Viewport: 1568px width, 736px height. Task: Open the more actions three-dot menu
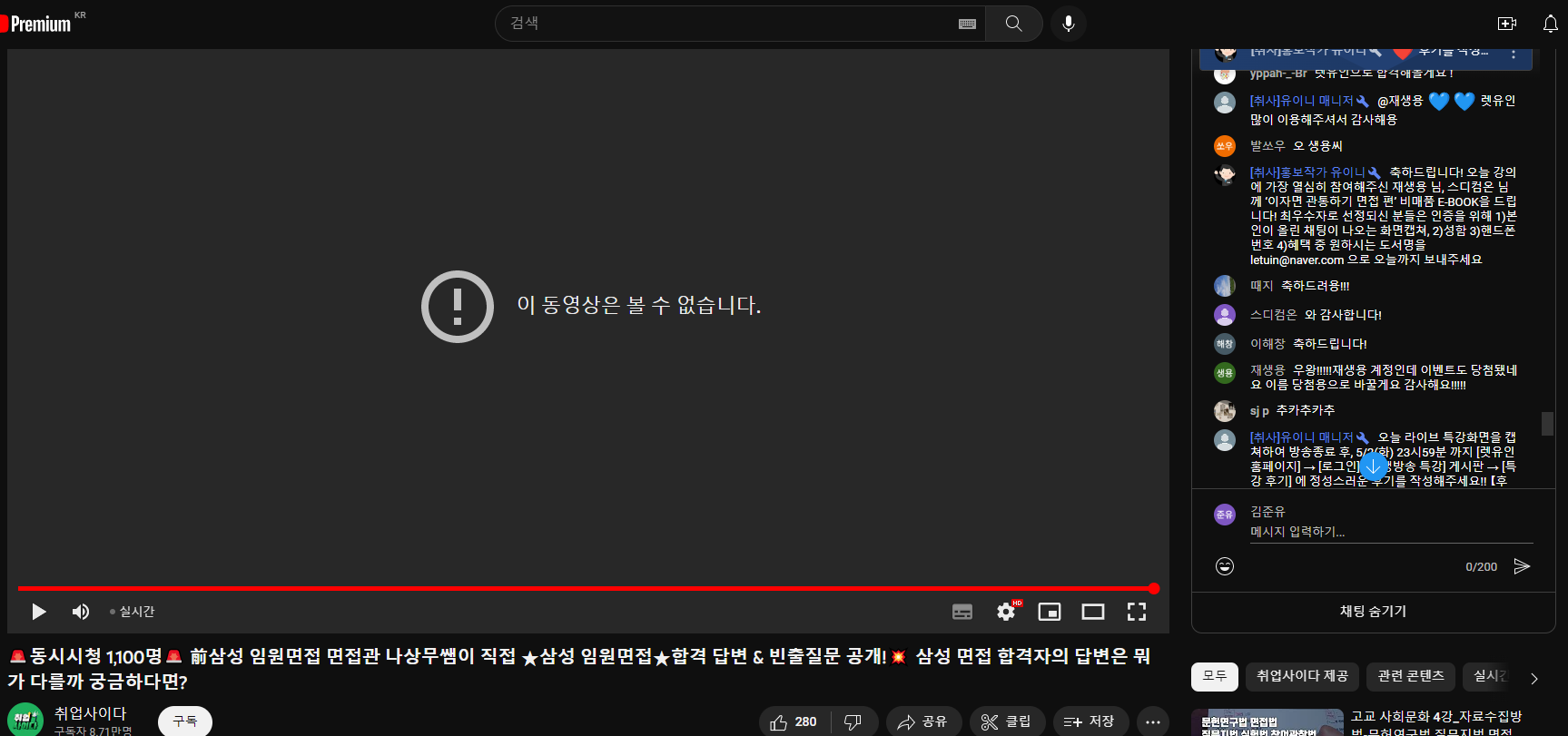[x=1153, y=721]
